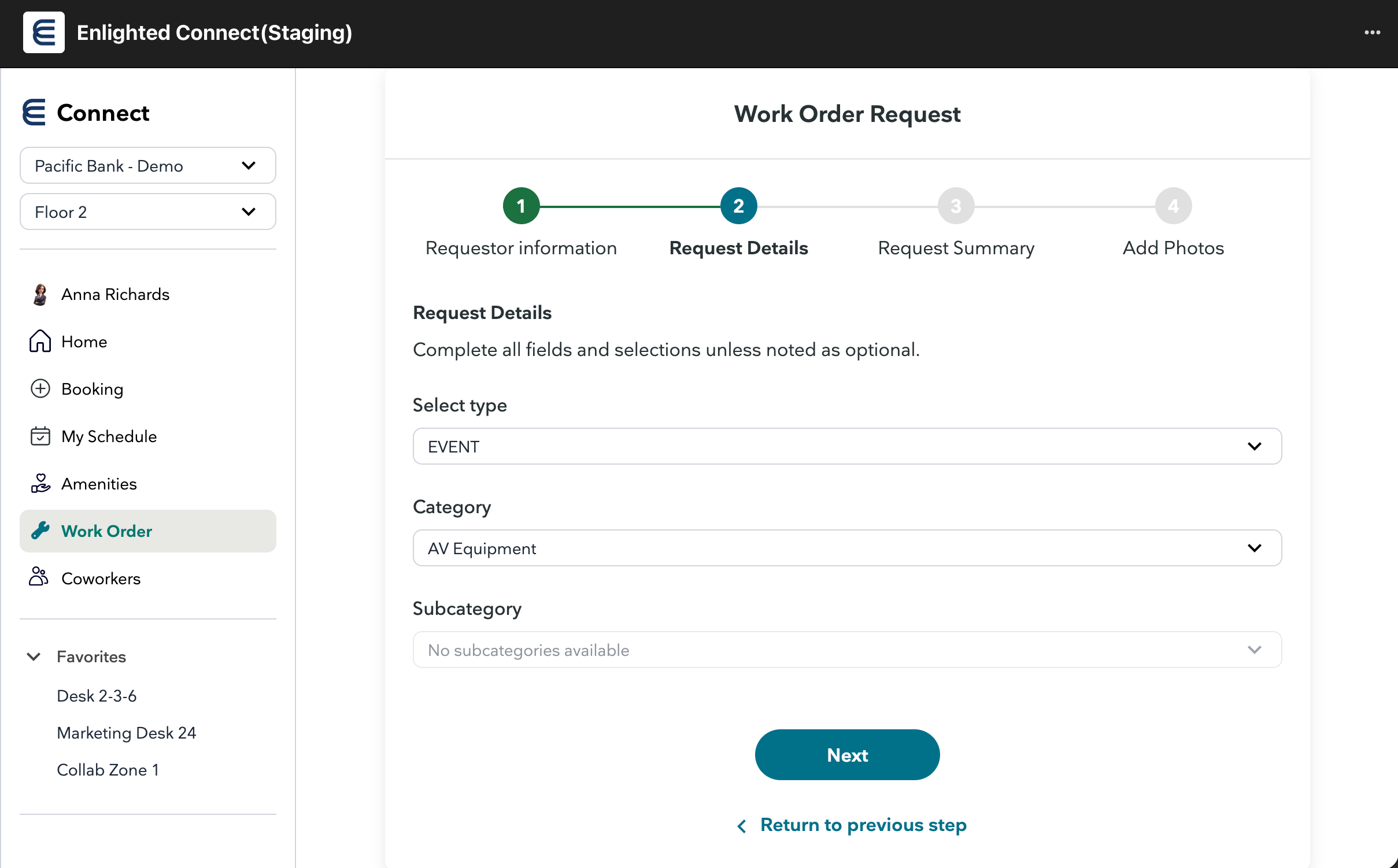Click the Enlighted Connect(Staging) title text
The image size is (1398, 868).
[214, 33]
